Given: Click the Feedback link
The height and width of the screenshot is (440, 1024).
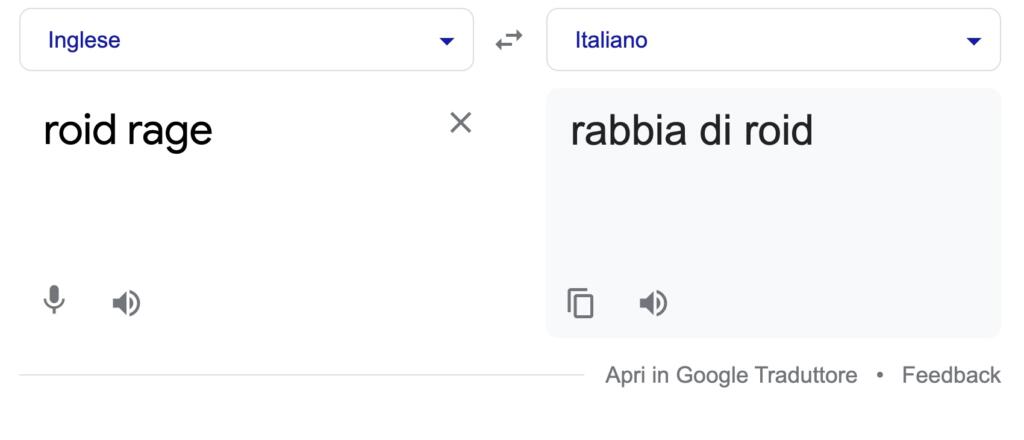Looking at the screenshot, I should (951, 375).
